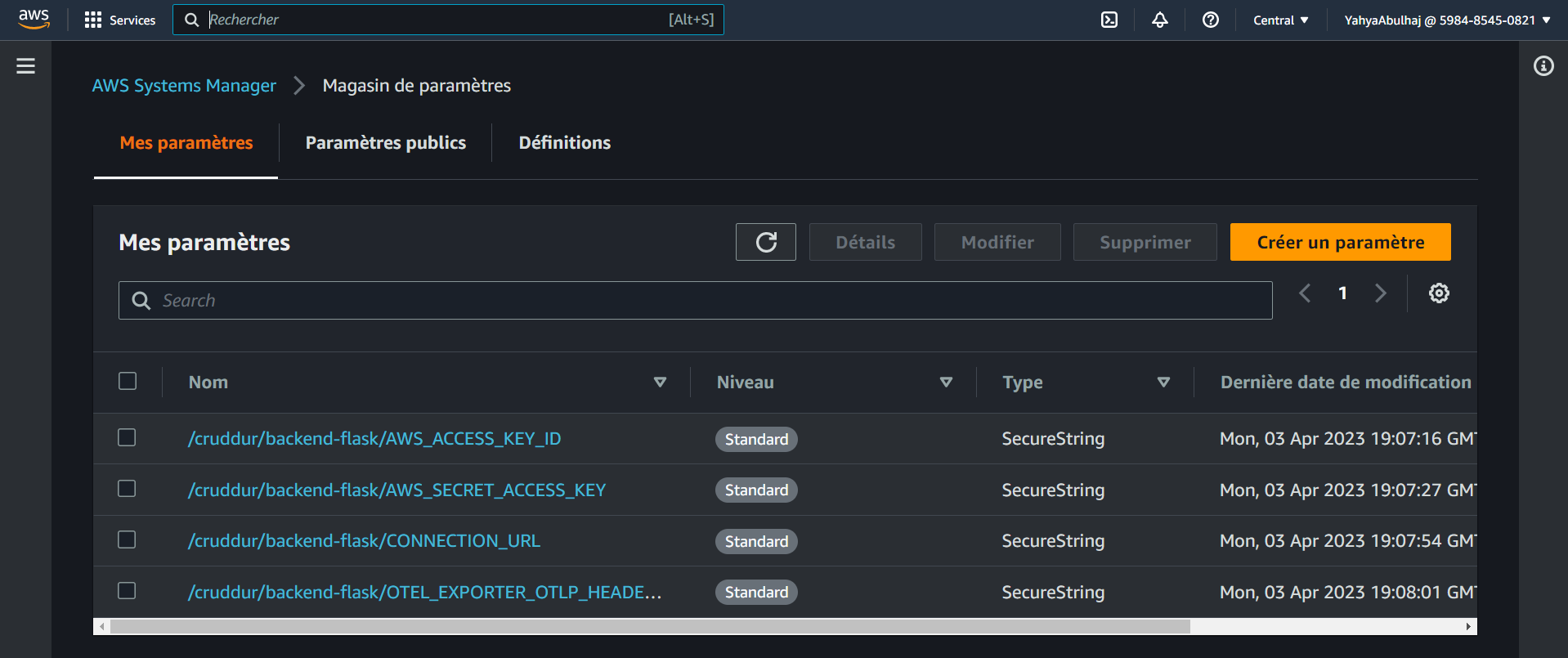Click the Créer un paramètre button
Screen dimensions: 1568x658
click(x=1341, y=242)
